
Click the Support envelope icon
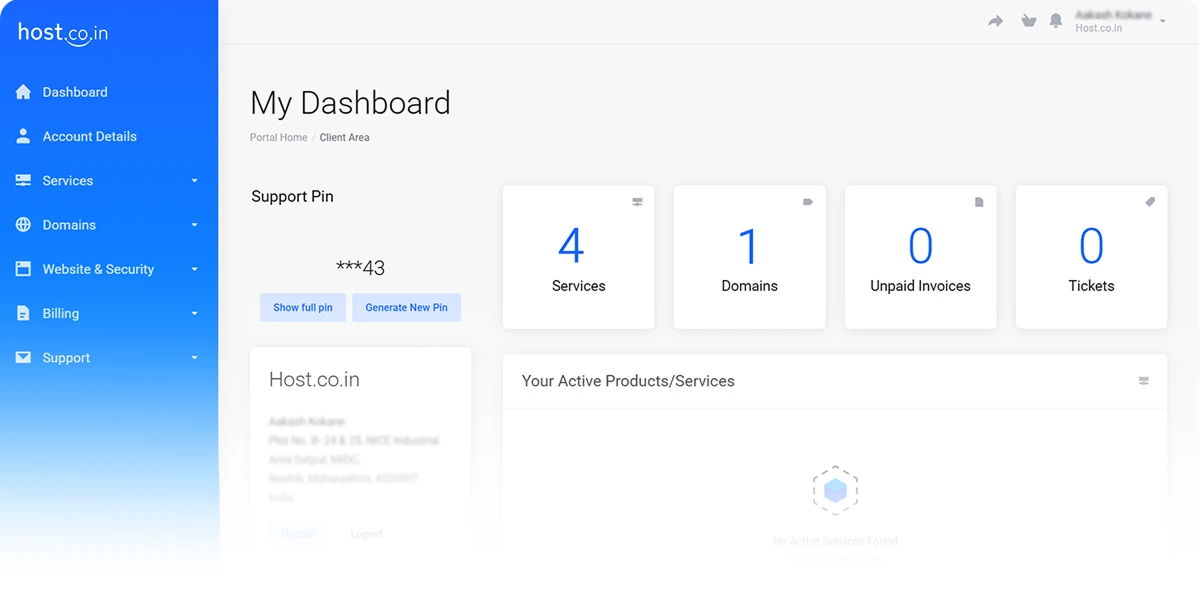pyautogui.click(x=23, y=357)
